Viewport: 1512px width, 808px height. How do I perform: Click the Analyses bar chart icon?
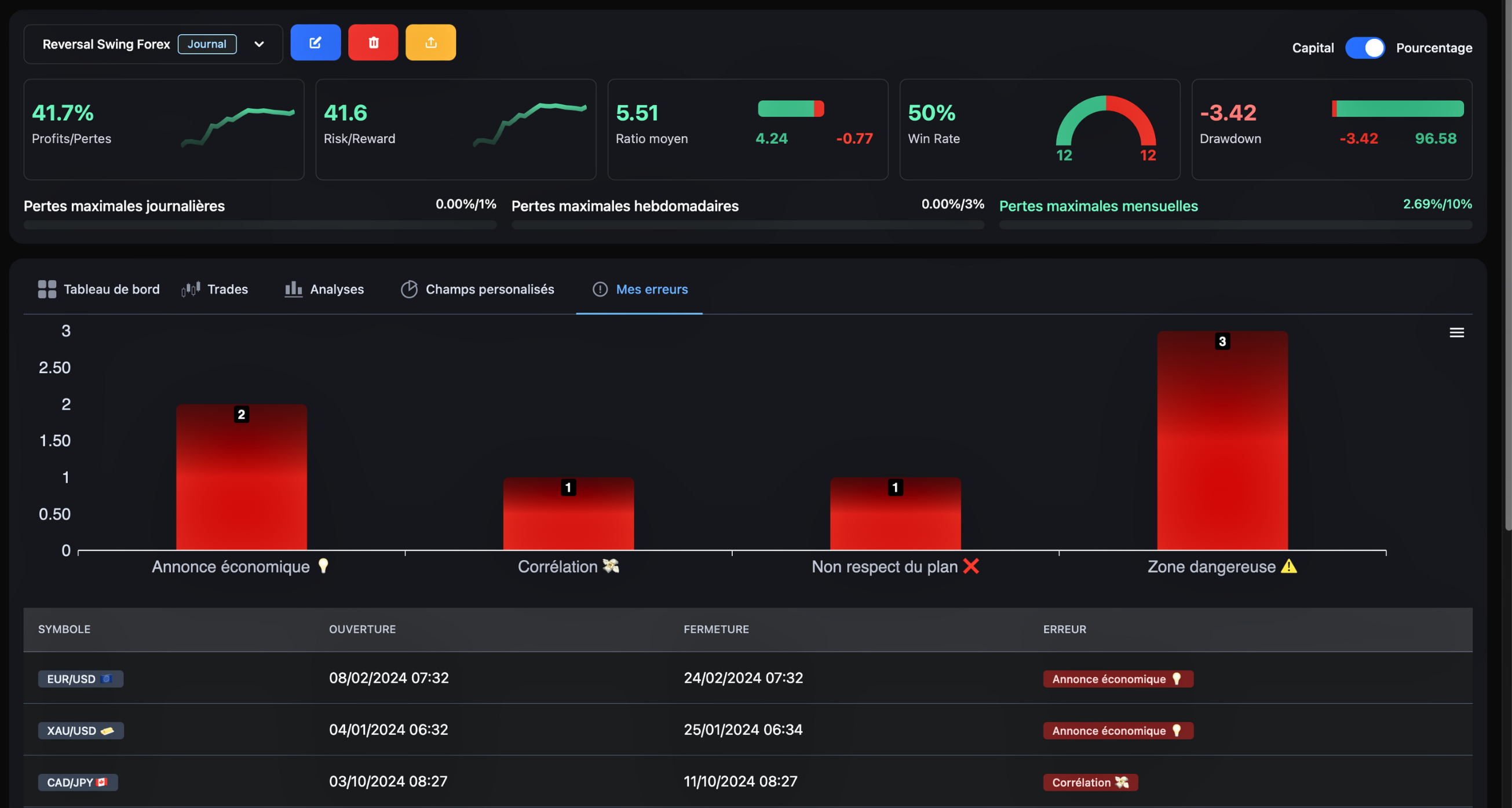pos(293,289)
